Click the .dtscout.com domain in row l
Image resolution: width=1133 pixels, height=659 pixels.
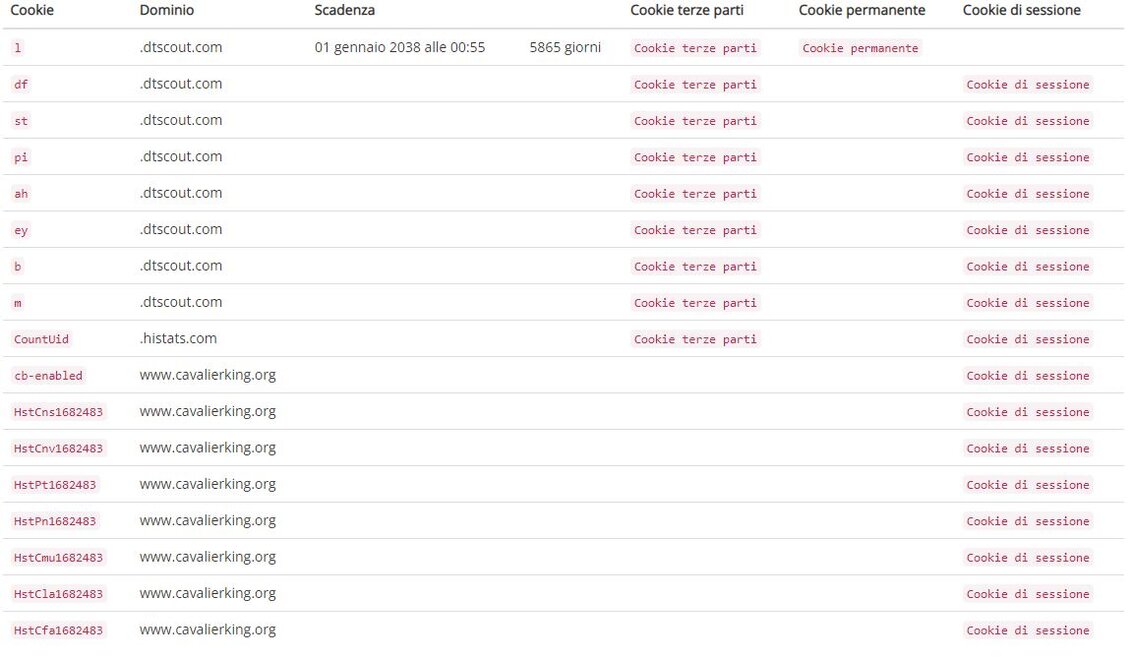tap(181, 47)
